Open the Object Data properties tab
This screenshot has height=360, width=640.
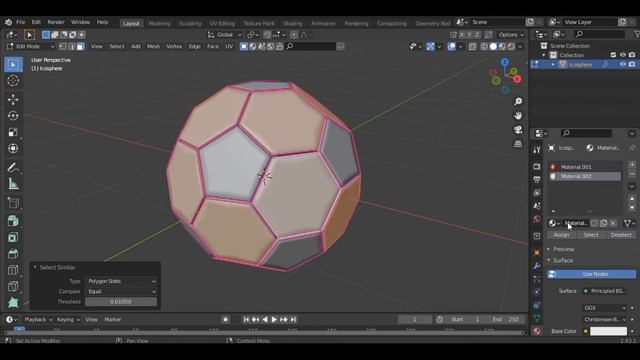click(537, 318)
